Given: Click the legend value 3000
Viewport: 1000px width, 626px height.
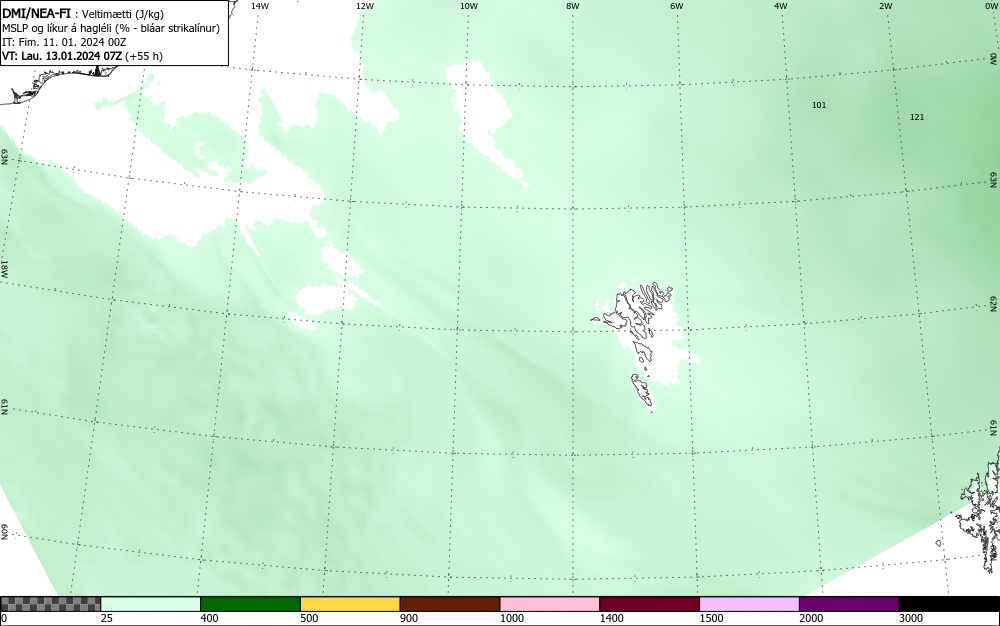Looking at the screenshot, I should click(x=911, y=618).
